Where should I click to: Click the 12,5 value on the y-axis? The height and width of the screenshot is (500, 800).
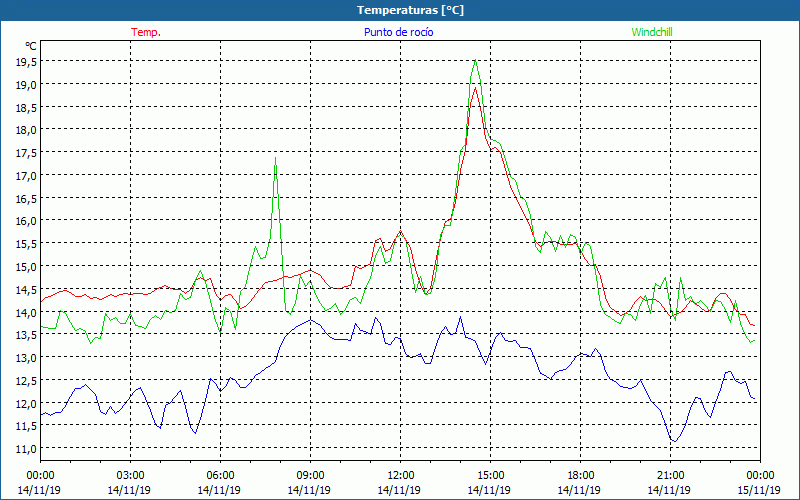(27, 380)
